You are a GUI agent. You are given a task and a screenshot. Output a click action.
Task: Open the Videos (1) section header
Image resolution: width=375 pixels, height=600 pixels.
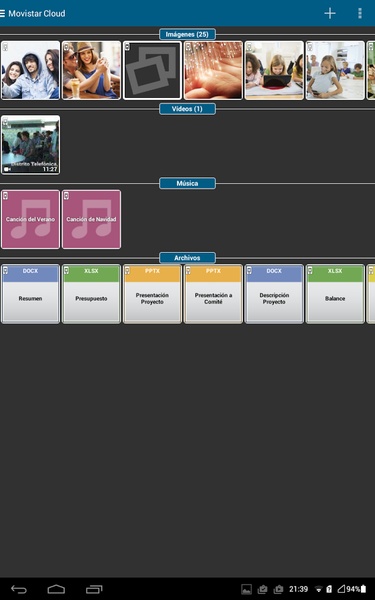pyautogui.click(x=187, y=109)
